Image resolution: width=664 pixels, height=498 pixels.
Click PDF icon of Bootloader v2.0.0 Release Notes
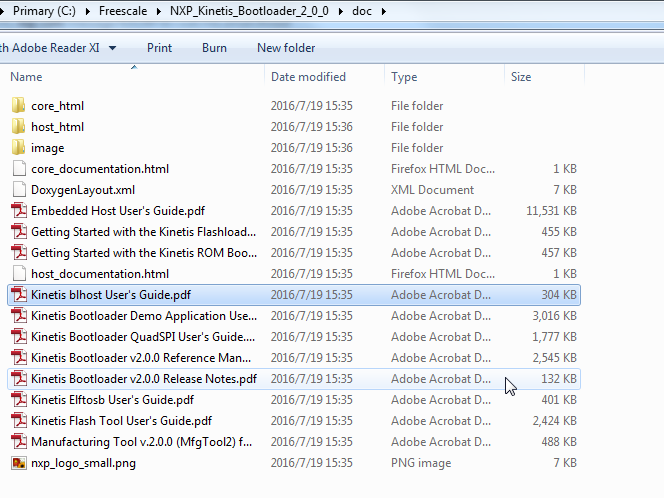point(19,379)
